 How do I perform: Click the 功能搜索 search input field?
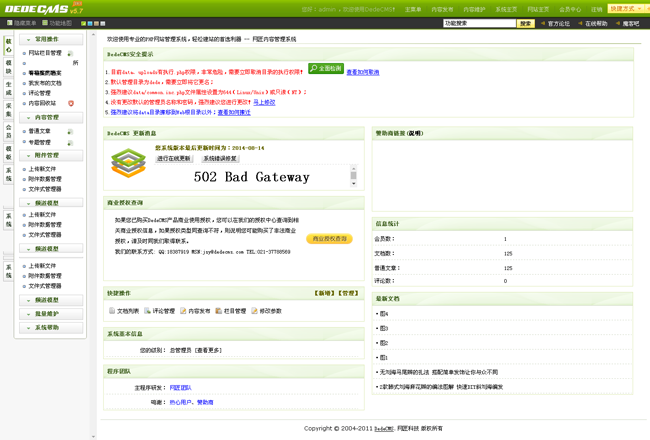[x=479, y=23]
